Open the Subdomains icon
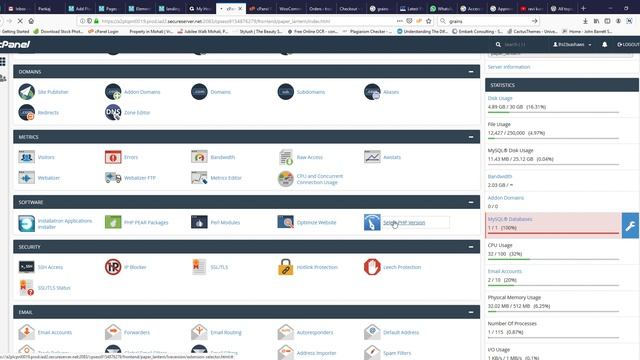This screenshot has width=640, height=360. pos(286,91)
